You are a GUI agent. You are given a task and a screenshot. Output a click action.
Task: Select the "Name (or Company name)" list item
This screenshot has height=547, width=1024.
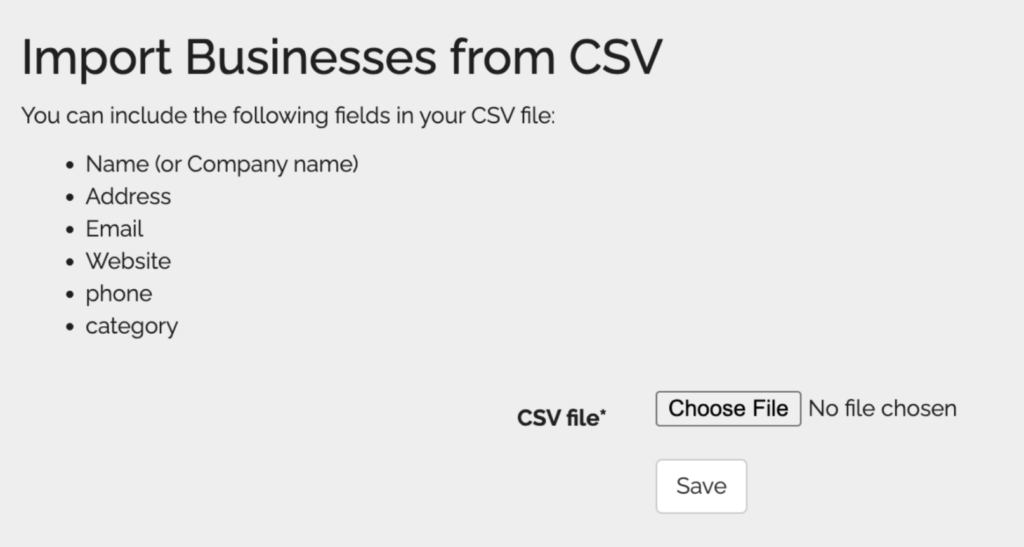click(221, 164)
